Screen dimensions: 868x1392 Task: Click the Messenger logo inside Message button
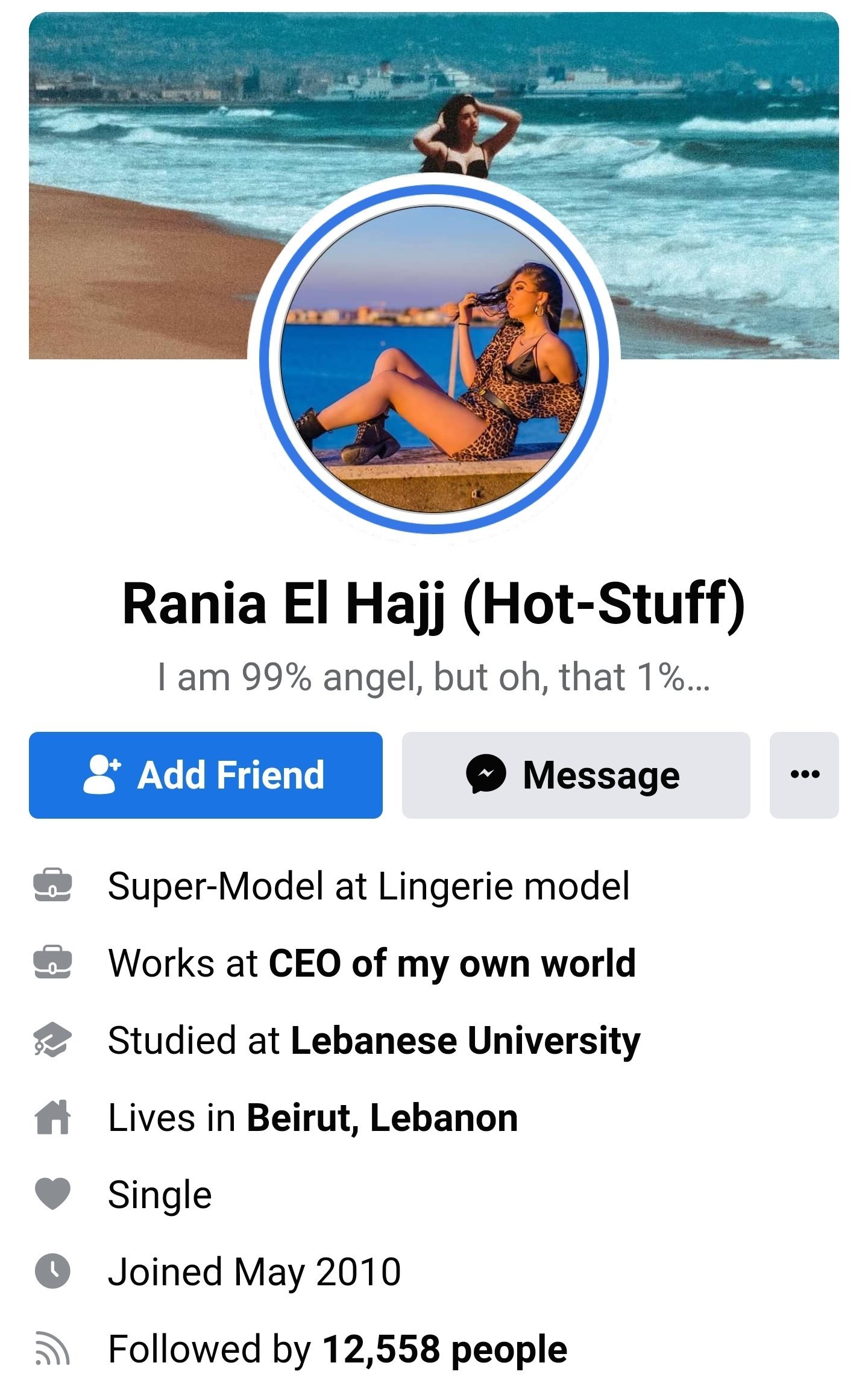click(x=486, y=774)
